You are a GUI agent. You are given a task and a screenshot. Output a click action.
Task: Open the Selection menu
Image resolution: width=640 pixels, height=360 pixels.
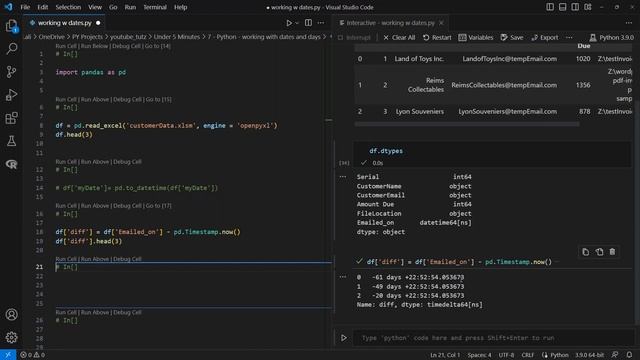[x=68, y=7]
